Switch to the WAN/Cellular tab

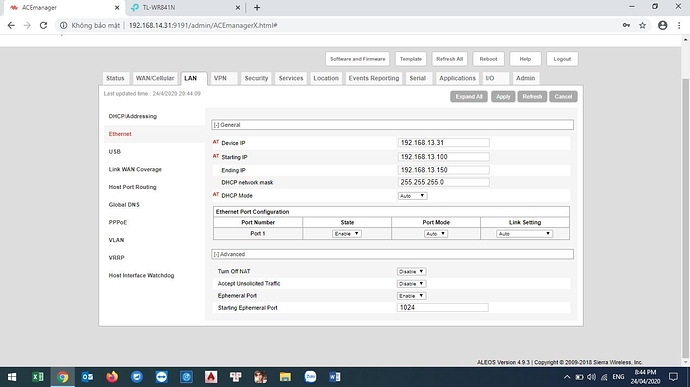(x=155, y=78)
